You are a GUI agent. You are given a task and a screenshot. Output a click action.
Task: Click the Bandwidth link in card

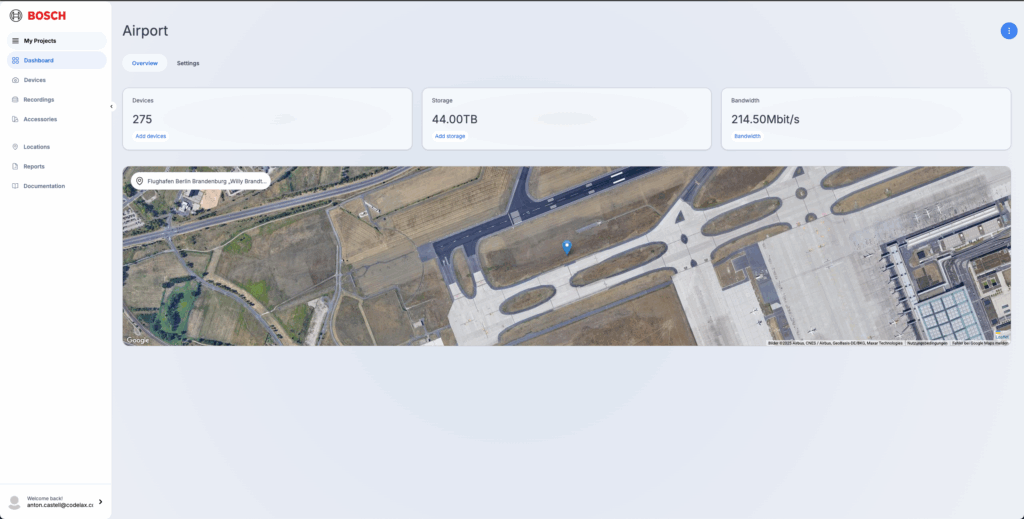tap(747, 136)
